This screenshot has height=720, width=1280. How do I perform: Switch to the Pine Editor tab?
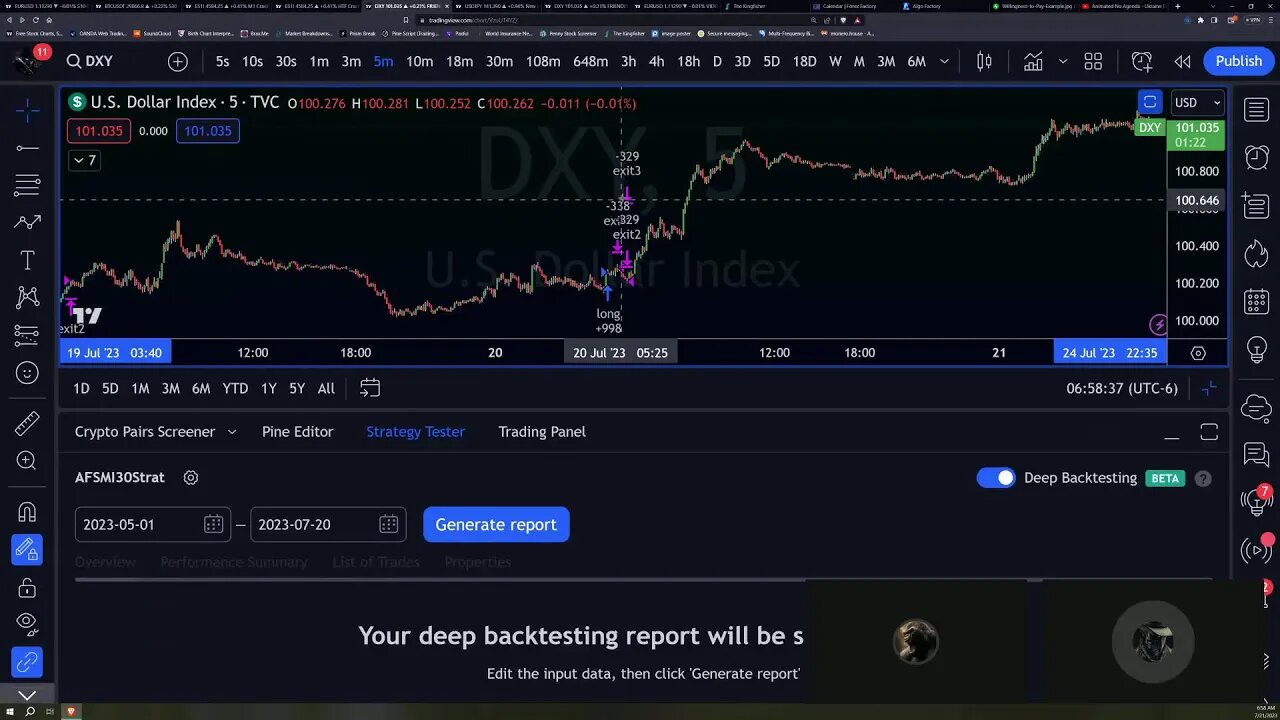(x=297, y=432)
